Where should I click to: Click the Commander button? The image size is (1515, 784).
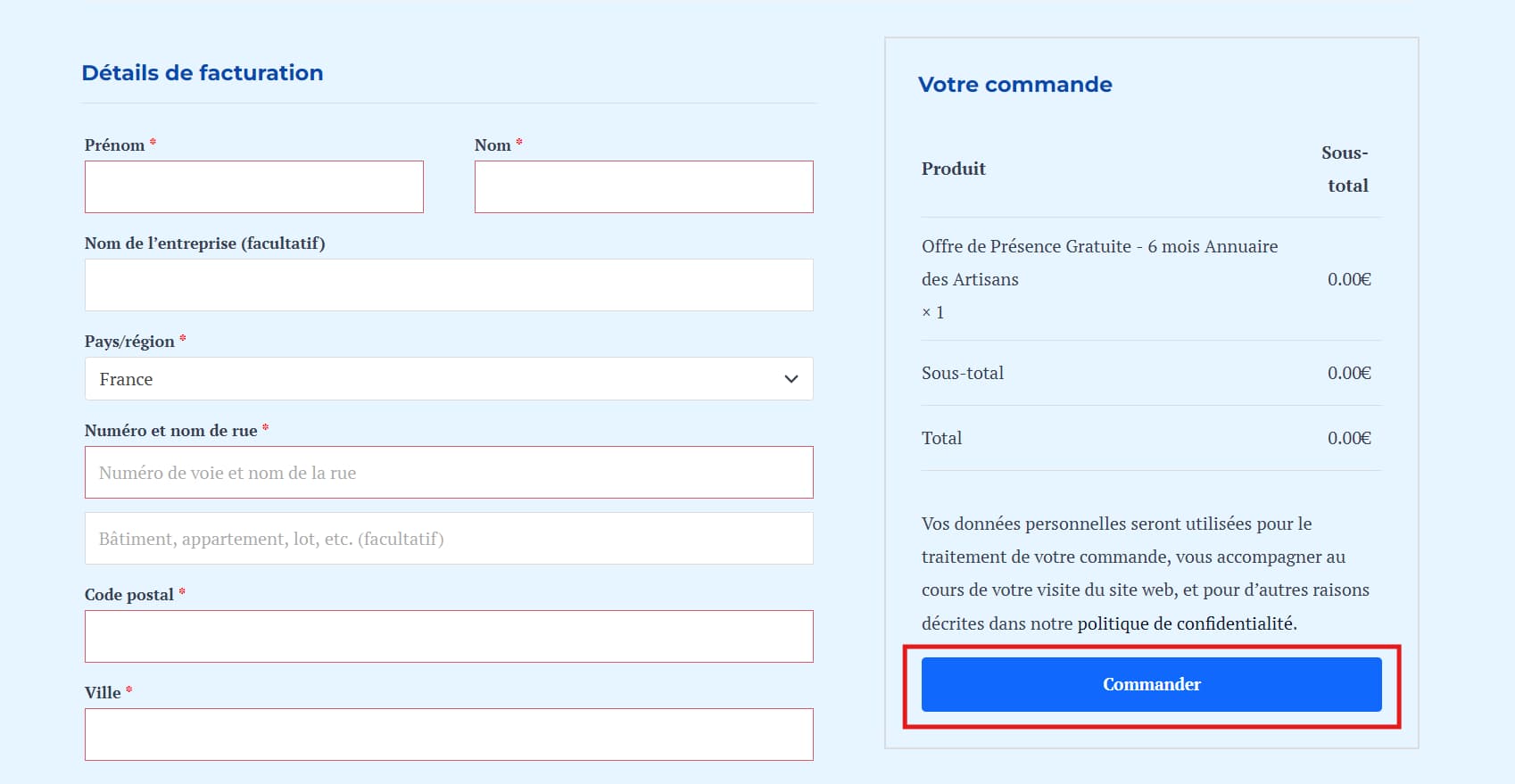tap(1151, 684)
